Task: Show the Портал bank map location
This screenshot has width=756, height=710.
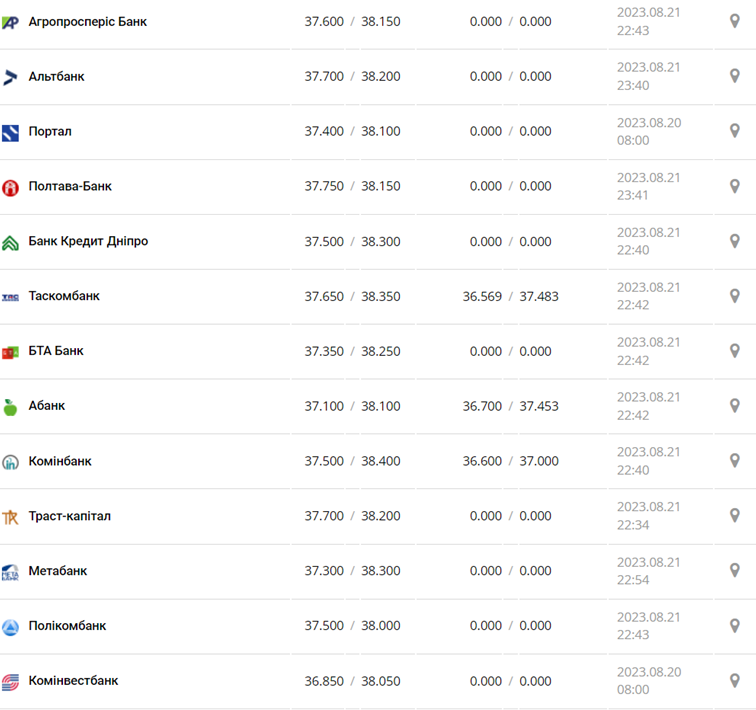Action: 734,131
